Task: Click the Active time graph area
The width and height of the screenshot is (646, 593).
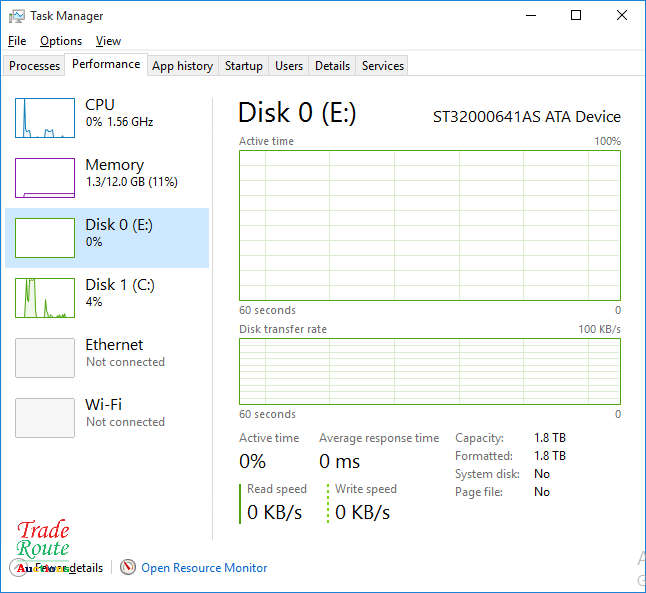Action: tap(429, 225)
